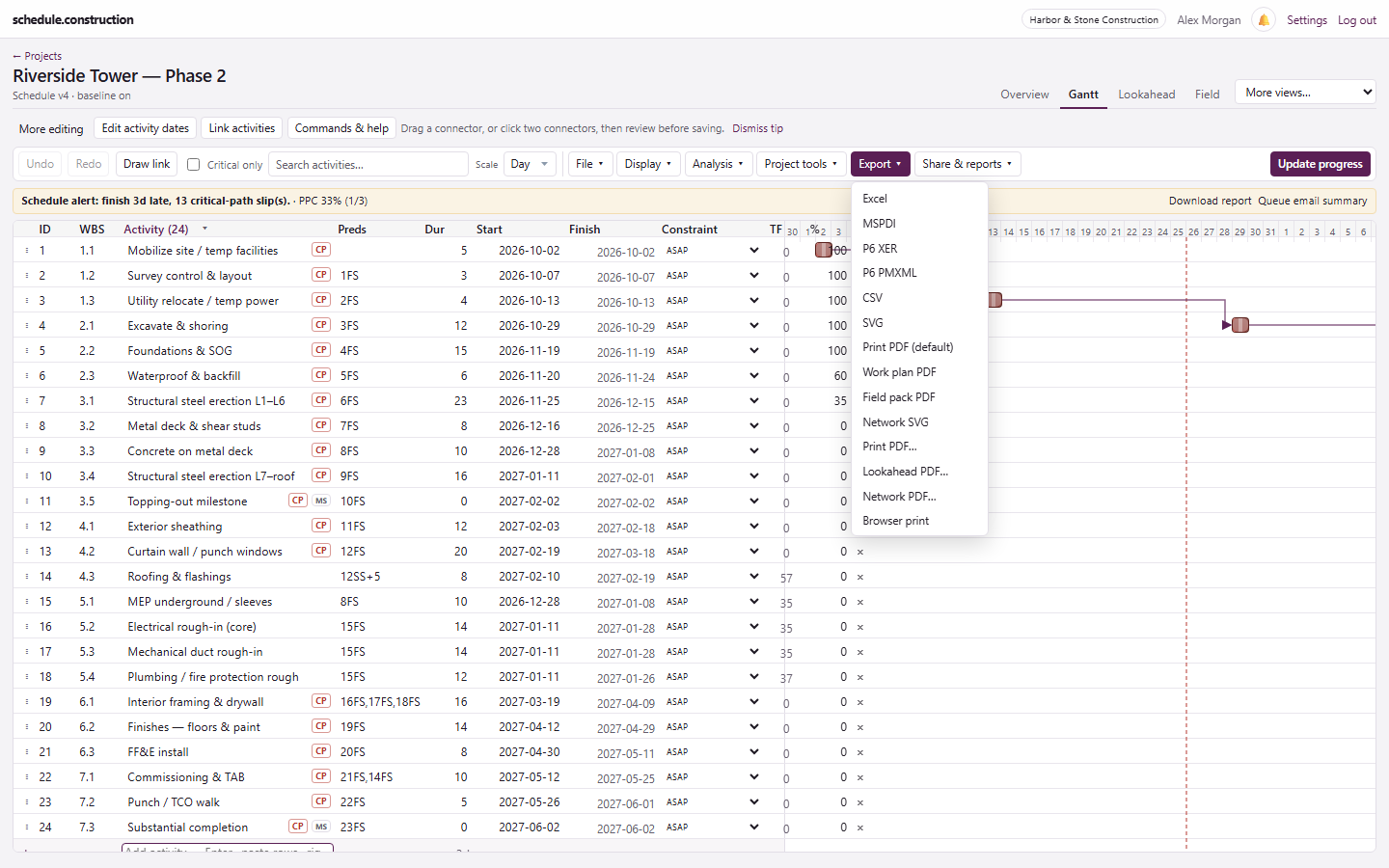Click drag handle for Foundations & SOG row

click(26, 351)
